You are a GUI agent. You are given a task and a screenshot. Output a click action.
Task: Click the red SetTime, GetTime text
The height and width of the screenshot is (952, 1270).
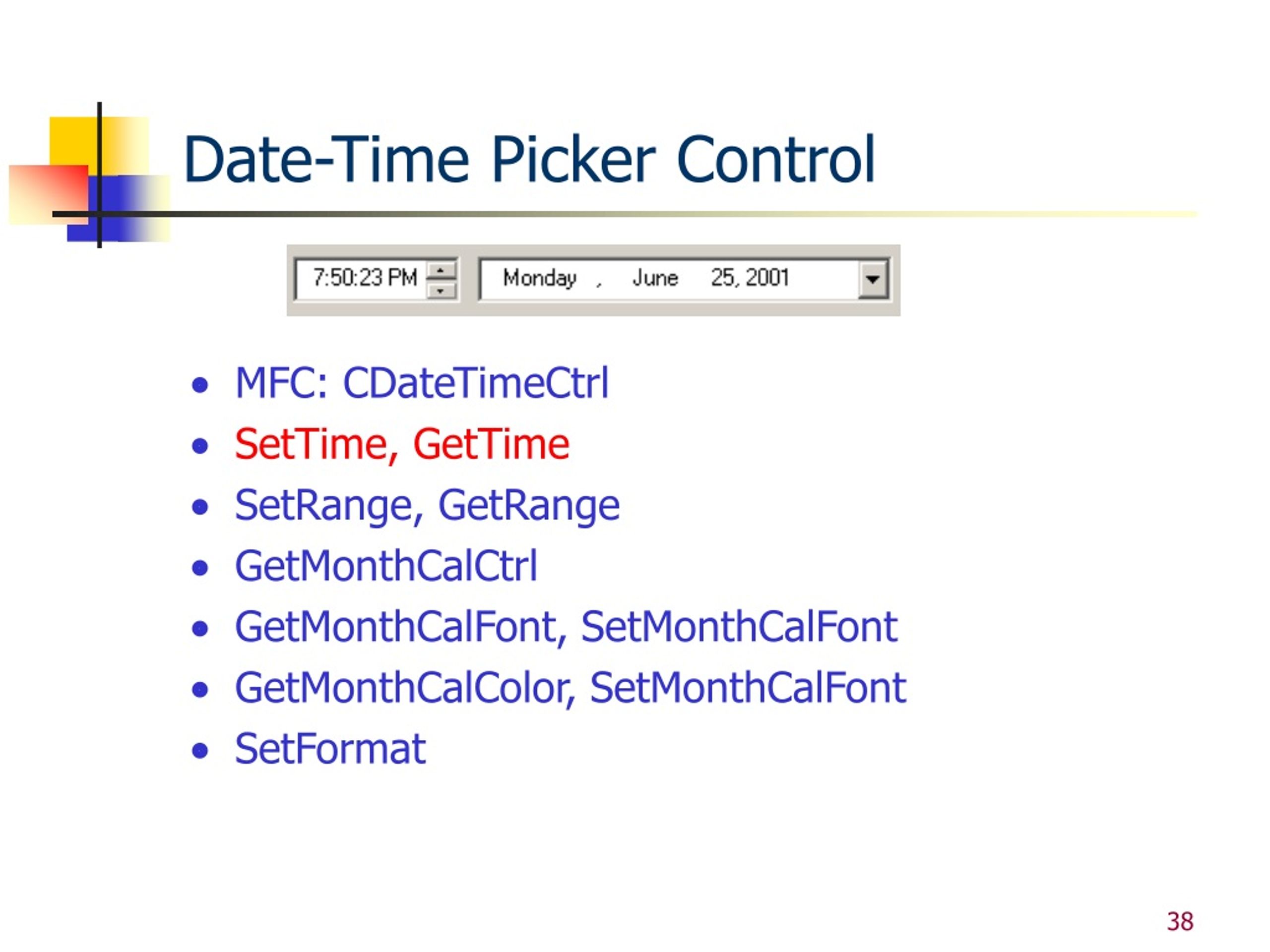402,444
